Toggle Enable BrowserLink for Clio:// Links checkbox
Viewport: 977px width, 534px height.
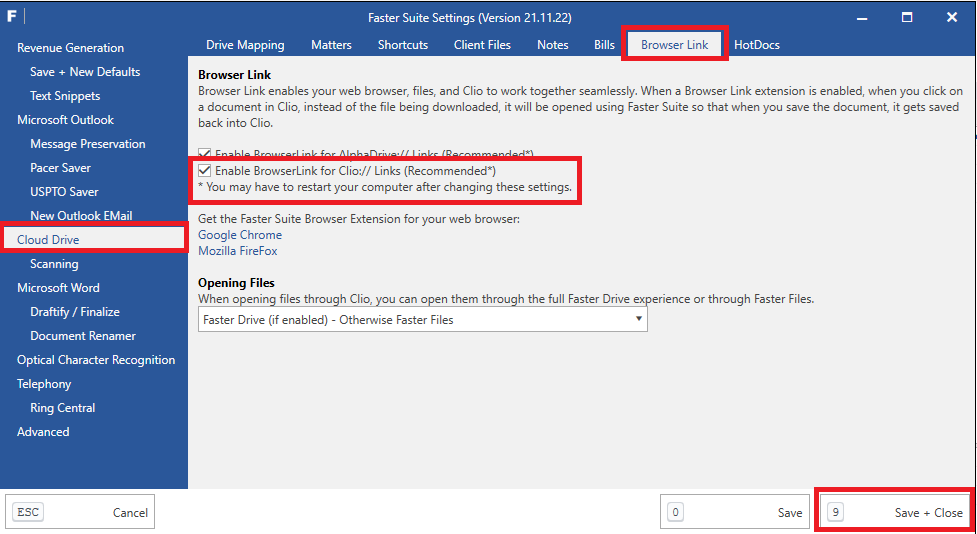(204, 170)
